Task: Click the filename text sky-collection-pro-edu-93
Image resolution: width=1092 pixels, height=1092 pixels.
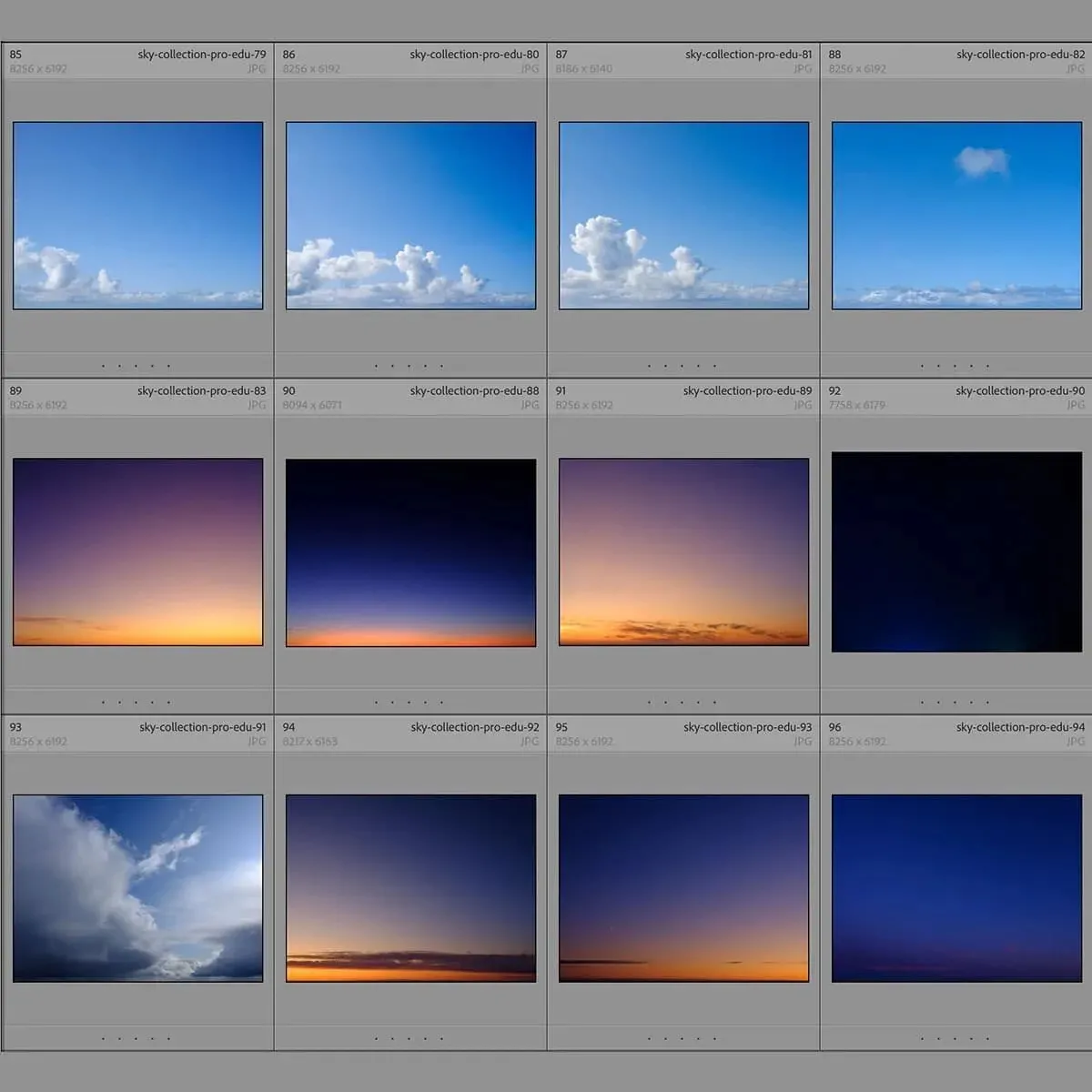Action: coord(747,727)
